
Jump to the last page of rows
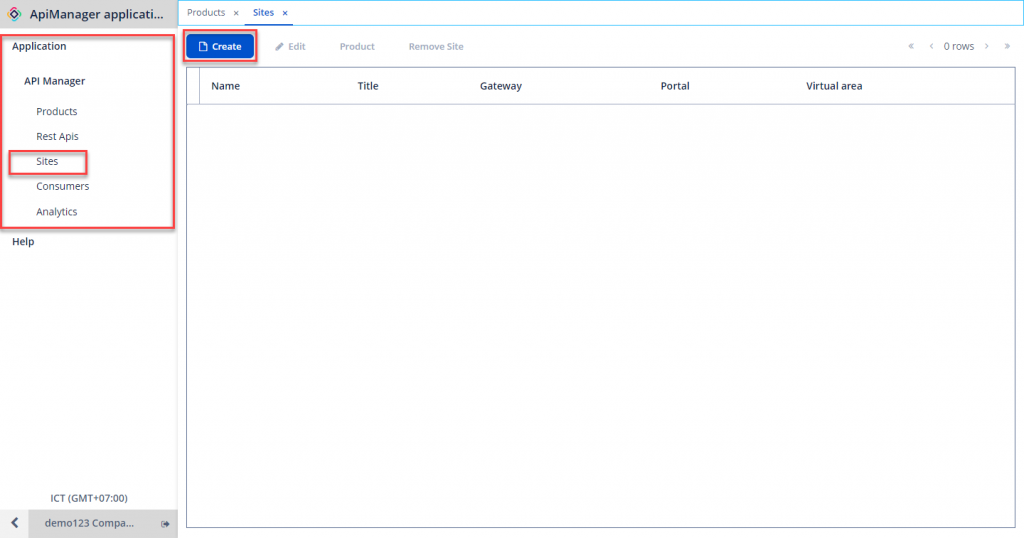click(x=1007, y=46)
